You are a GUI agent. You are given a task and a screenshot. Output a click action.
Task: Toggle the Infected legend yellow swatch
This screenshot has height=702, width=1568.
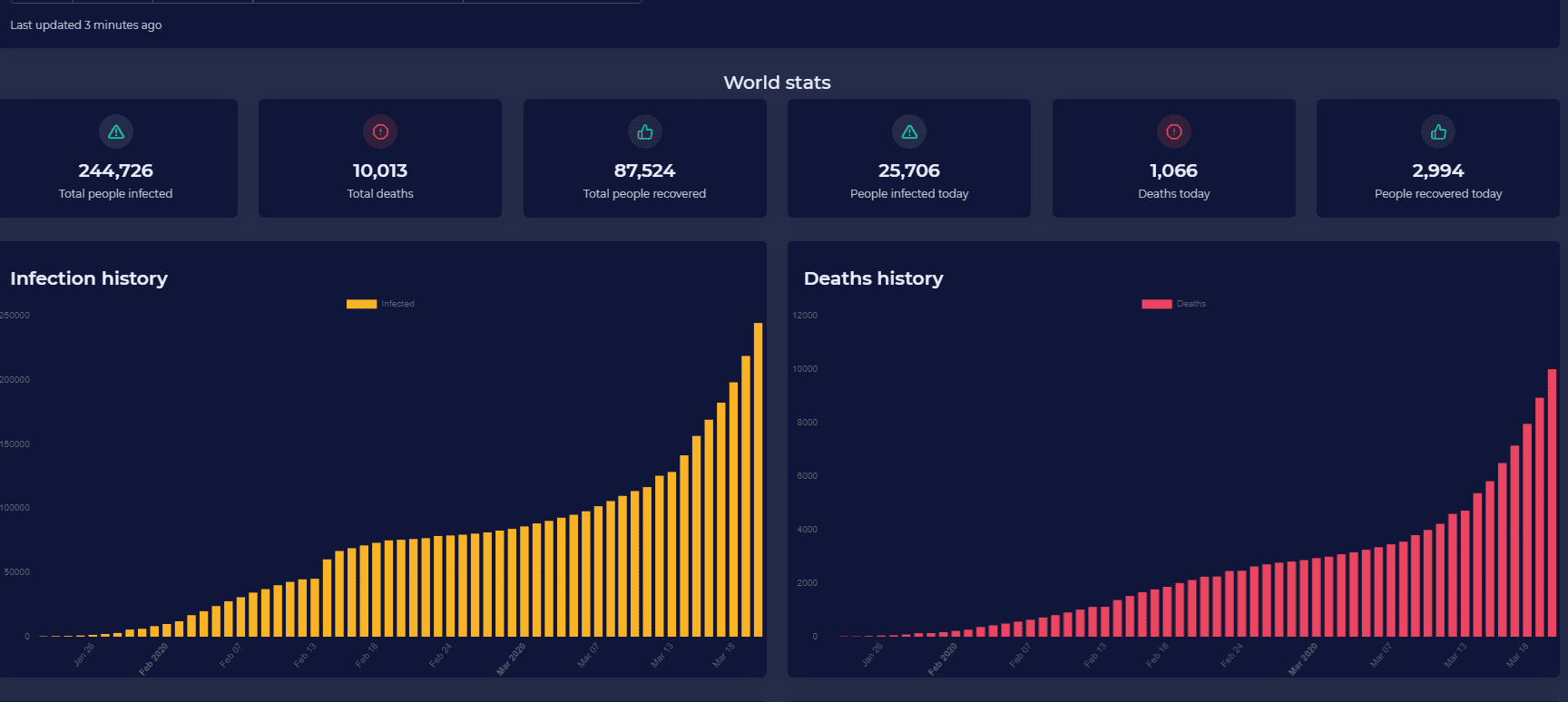coord(361,304)
